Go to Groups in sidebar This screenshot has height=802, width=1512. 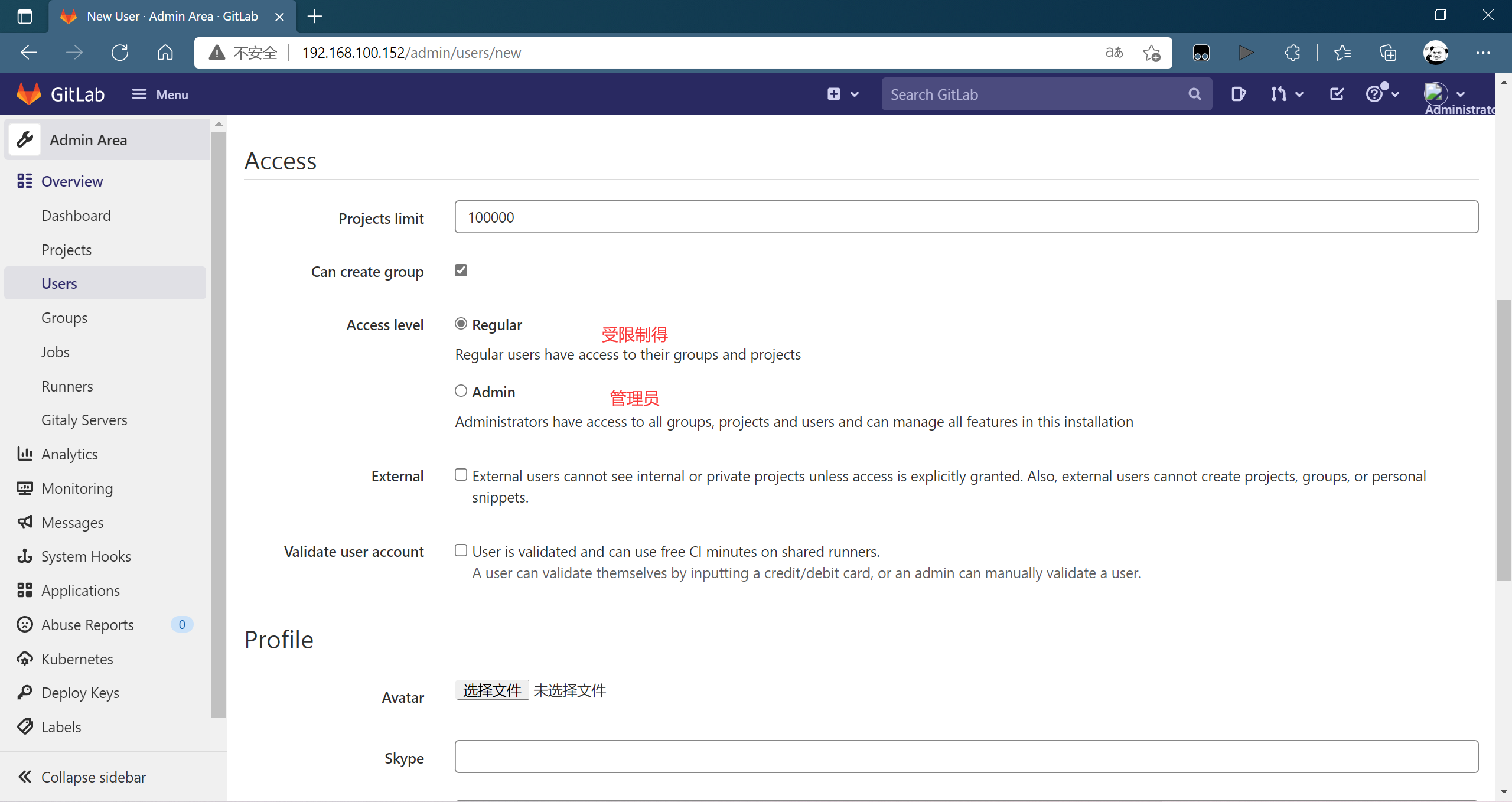point(64,318)
